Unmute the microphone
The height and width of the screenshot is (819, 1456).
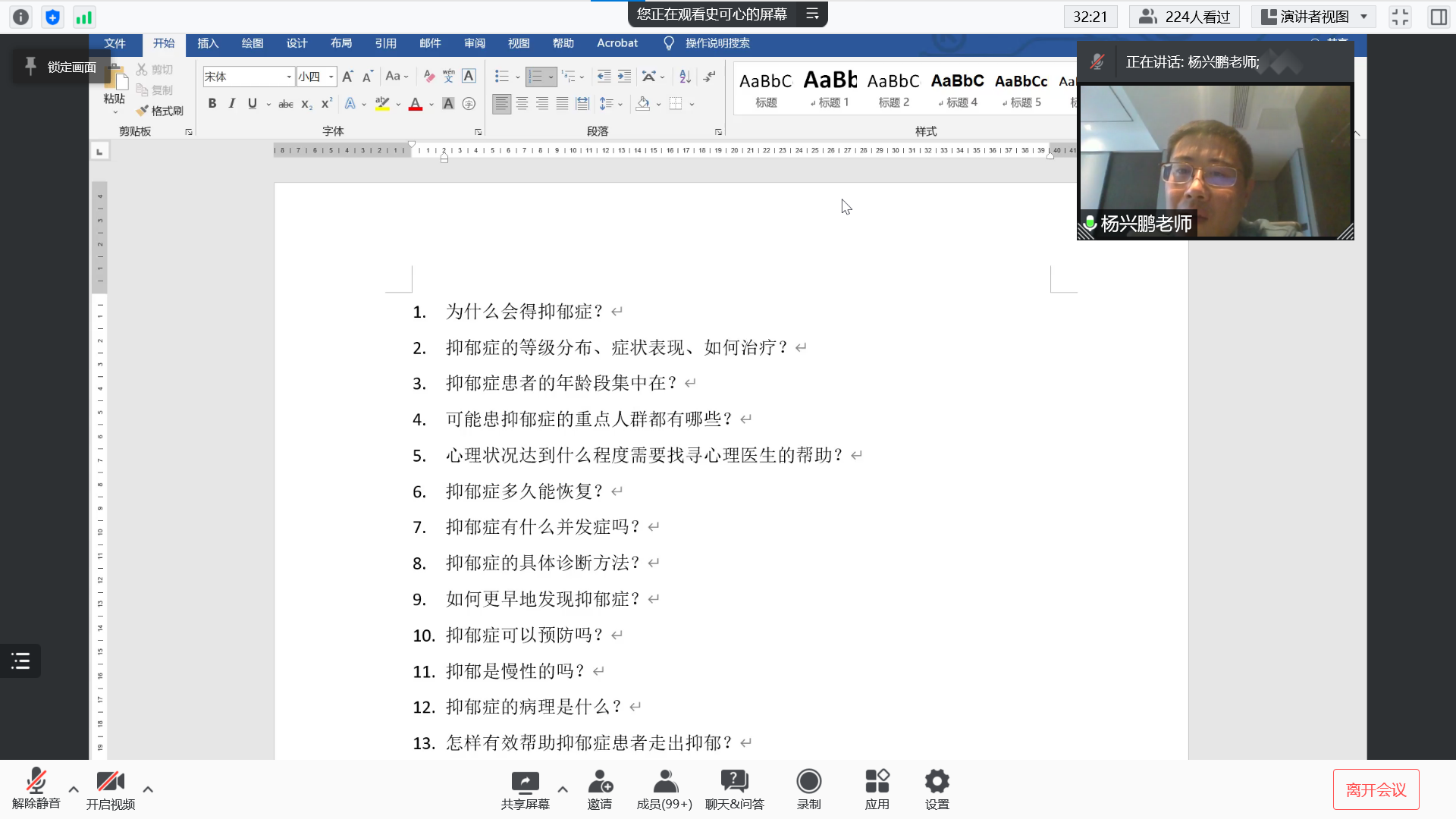pyautogui.click(x=36, y=782)
